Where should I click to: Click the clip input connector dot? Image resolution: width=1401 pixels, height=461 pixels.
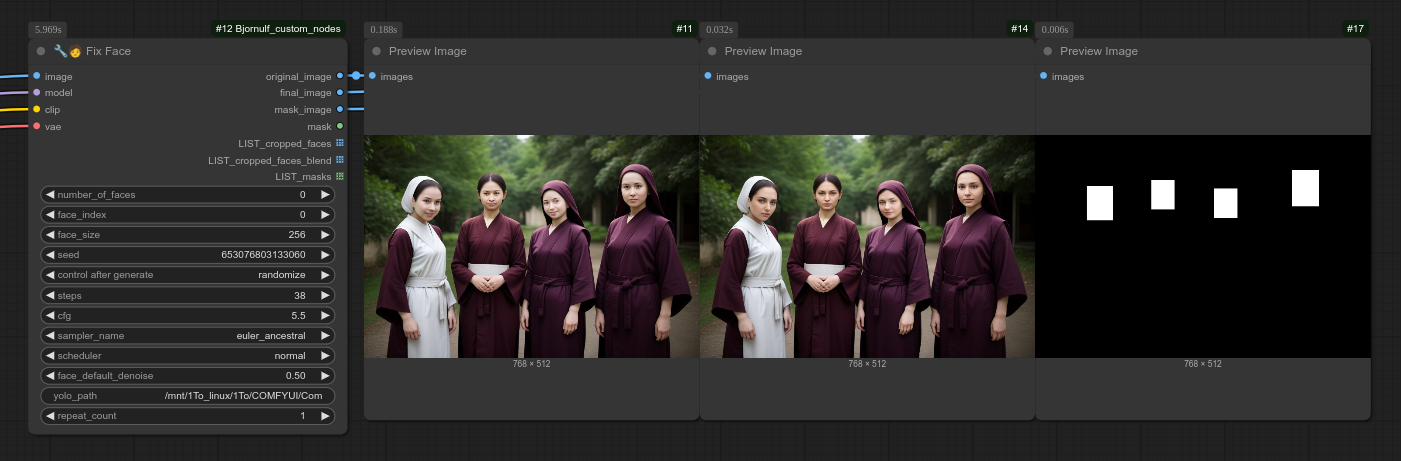click(x=37, y=109)
